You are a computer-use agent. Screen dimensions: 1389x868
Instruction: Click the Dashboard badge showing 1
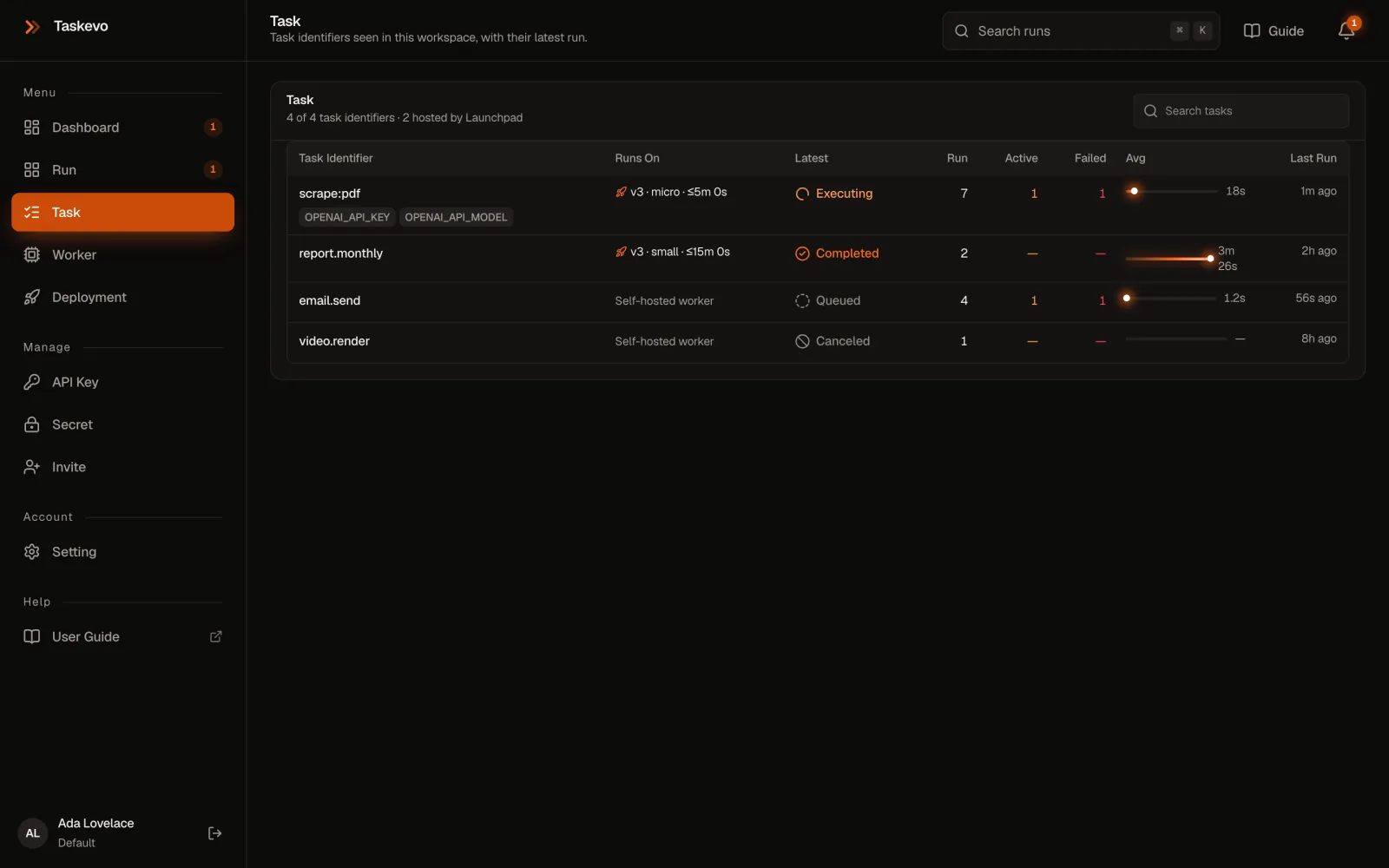click(213, 128)
